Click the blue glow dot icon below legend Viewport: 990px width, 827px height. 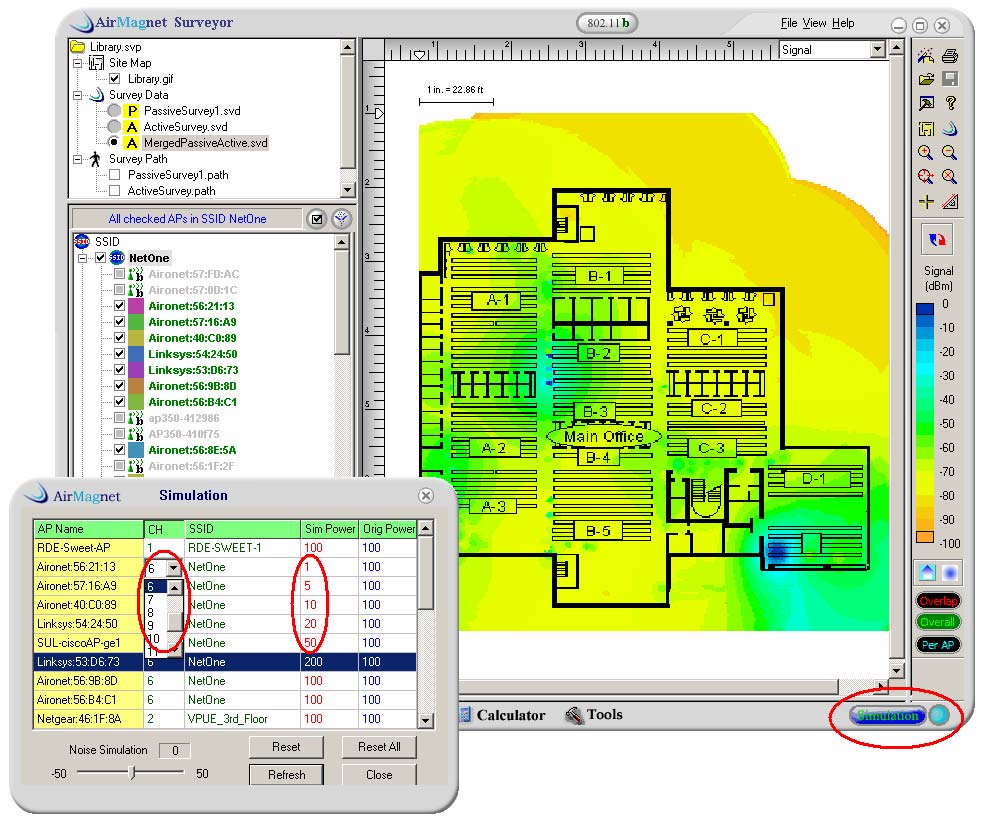coord(950,573)
